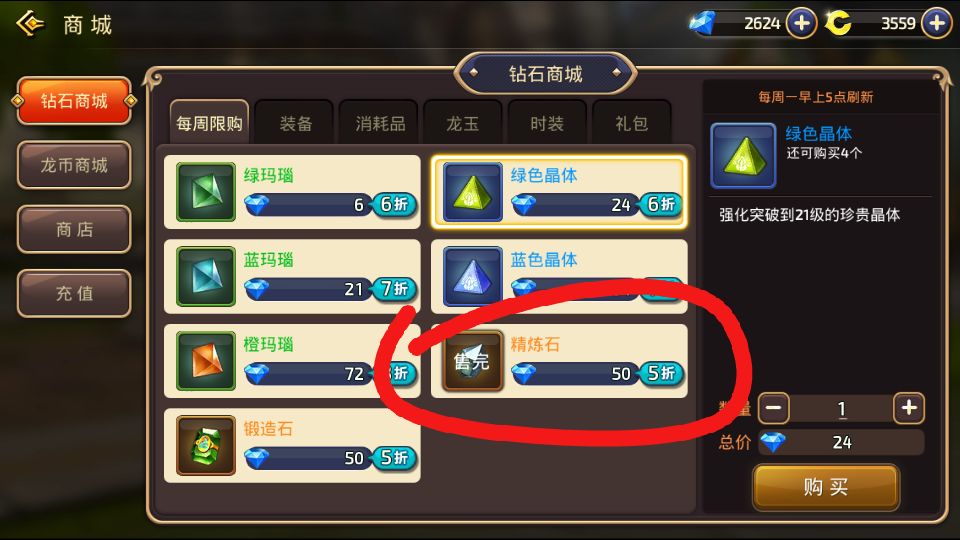This screenshot has height=540, width=960.
Task: Open the 龙玉 tab
Action: 463,123
